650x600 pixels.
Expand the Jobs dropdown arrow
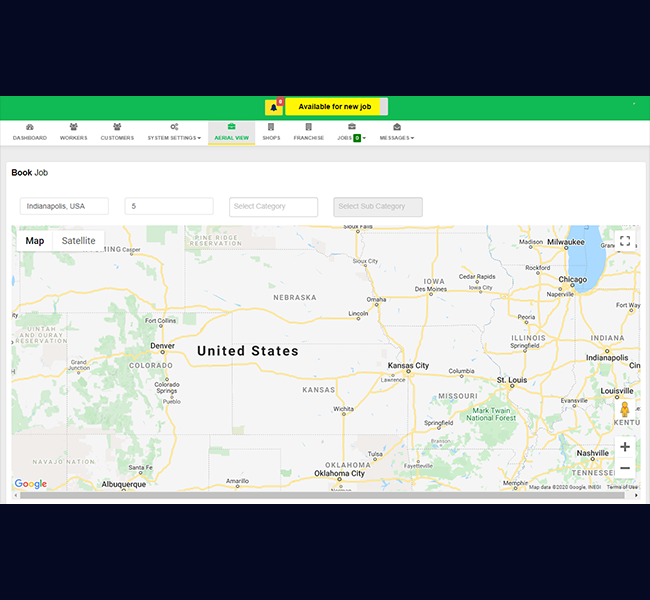pos(364,138)
